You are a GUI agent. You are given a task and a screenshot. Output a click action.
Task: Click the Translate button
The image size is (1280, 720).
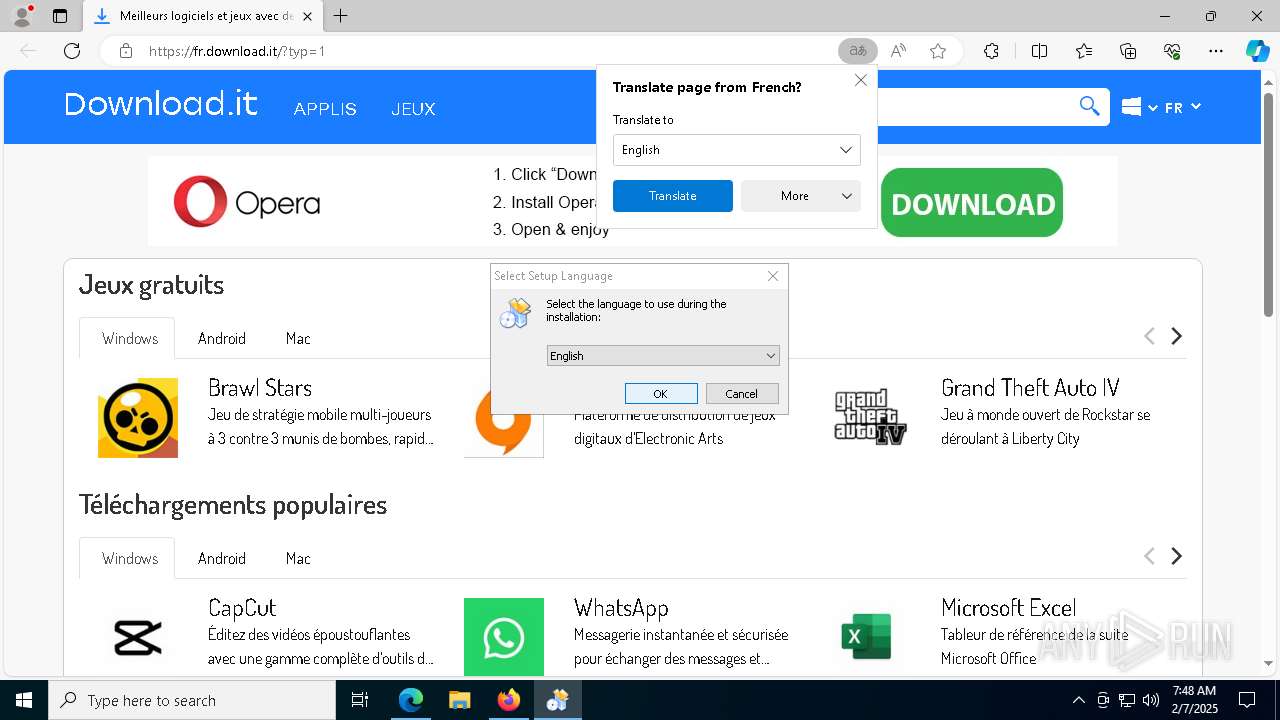673,196
